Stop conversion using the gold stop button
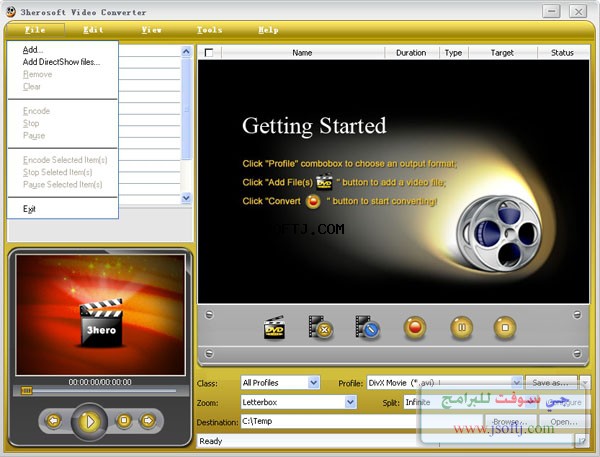The image size is (600, 457). (x=505, y=328)
